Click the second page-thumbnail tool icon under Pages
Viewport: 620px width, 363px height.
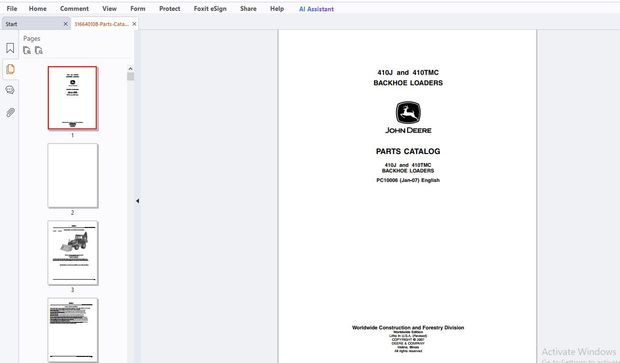[x=39, y=50]
